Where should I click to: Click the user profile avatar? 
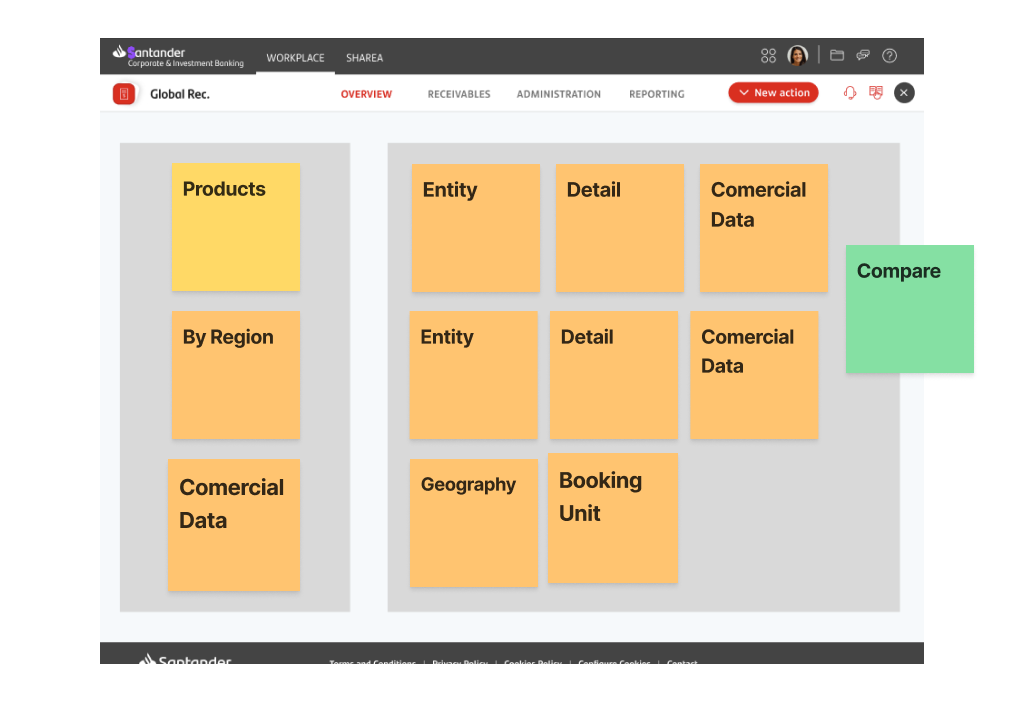tap(797, 56)
